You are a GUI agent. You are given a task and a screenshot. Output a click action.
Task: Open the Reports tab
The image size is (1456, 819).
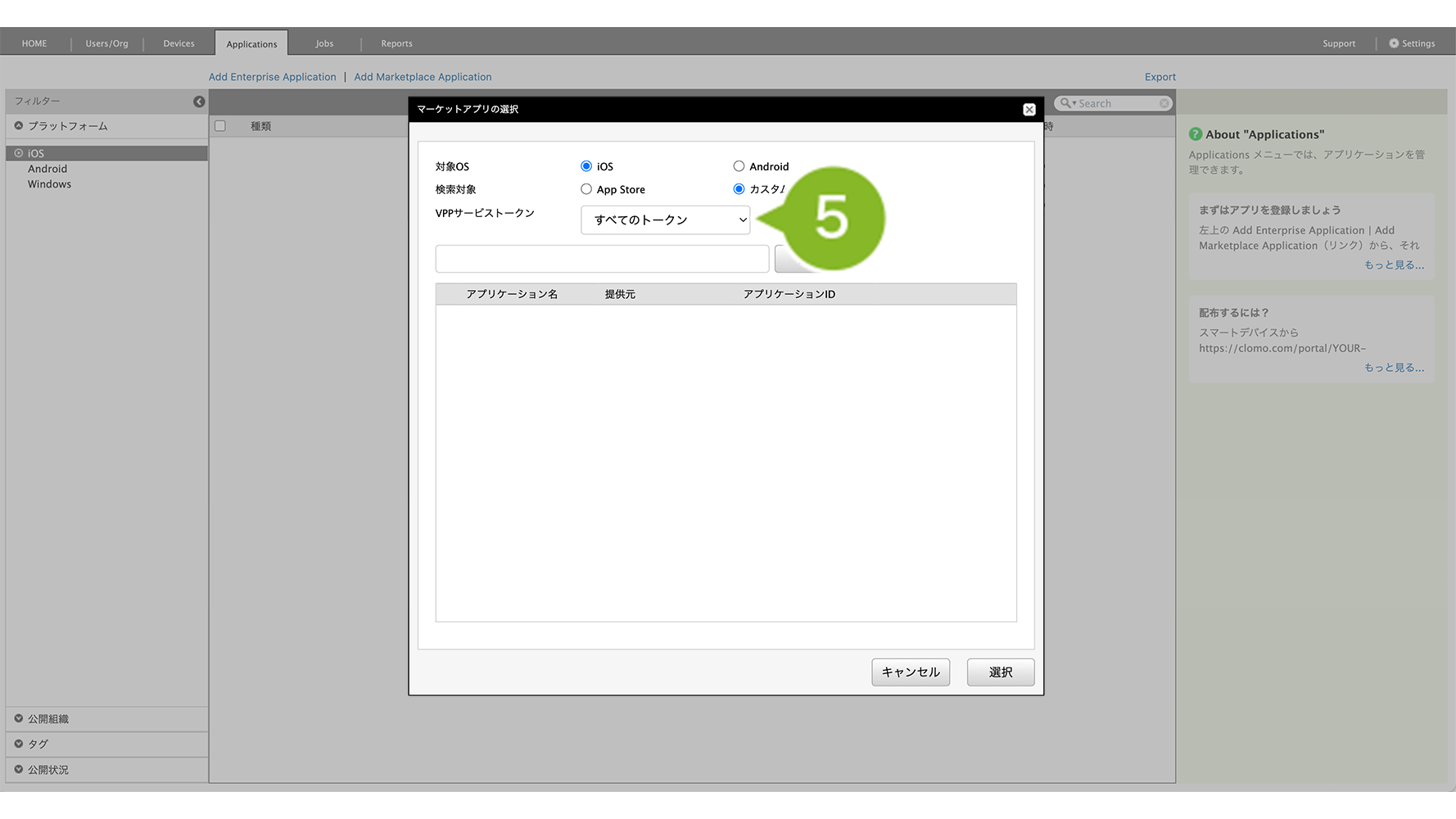(x=396, y=43)
